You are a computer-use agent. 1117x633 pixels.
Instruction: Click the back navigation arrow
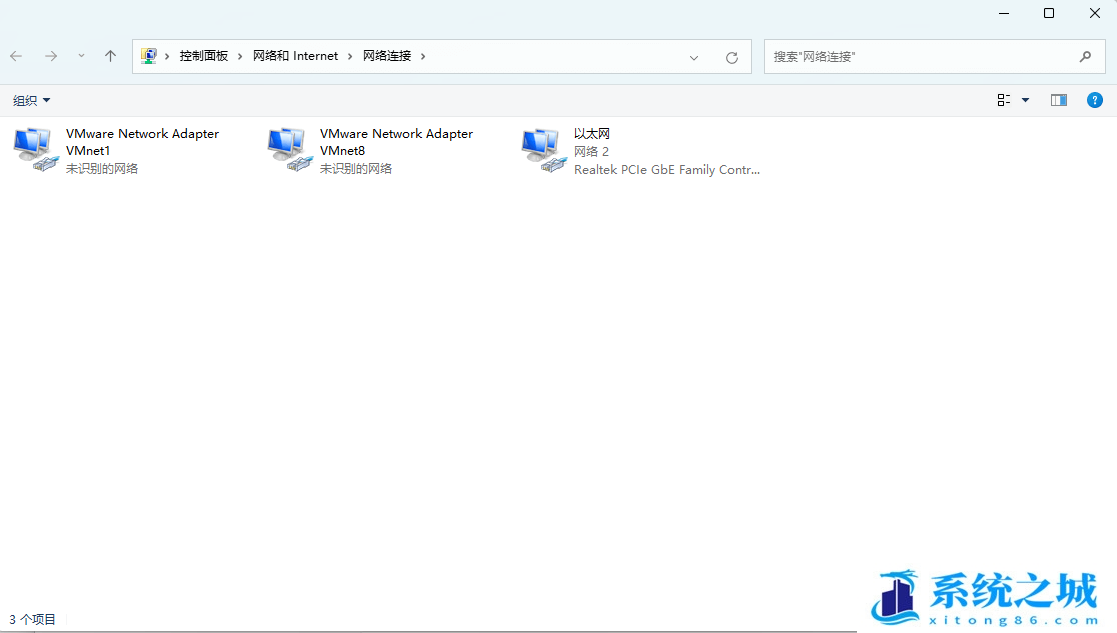pos(16,56)
